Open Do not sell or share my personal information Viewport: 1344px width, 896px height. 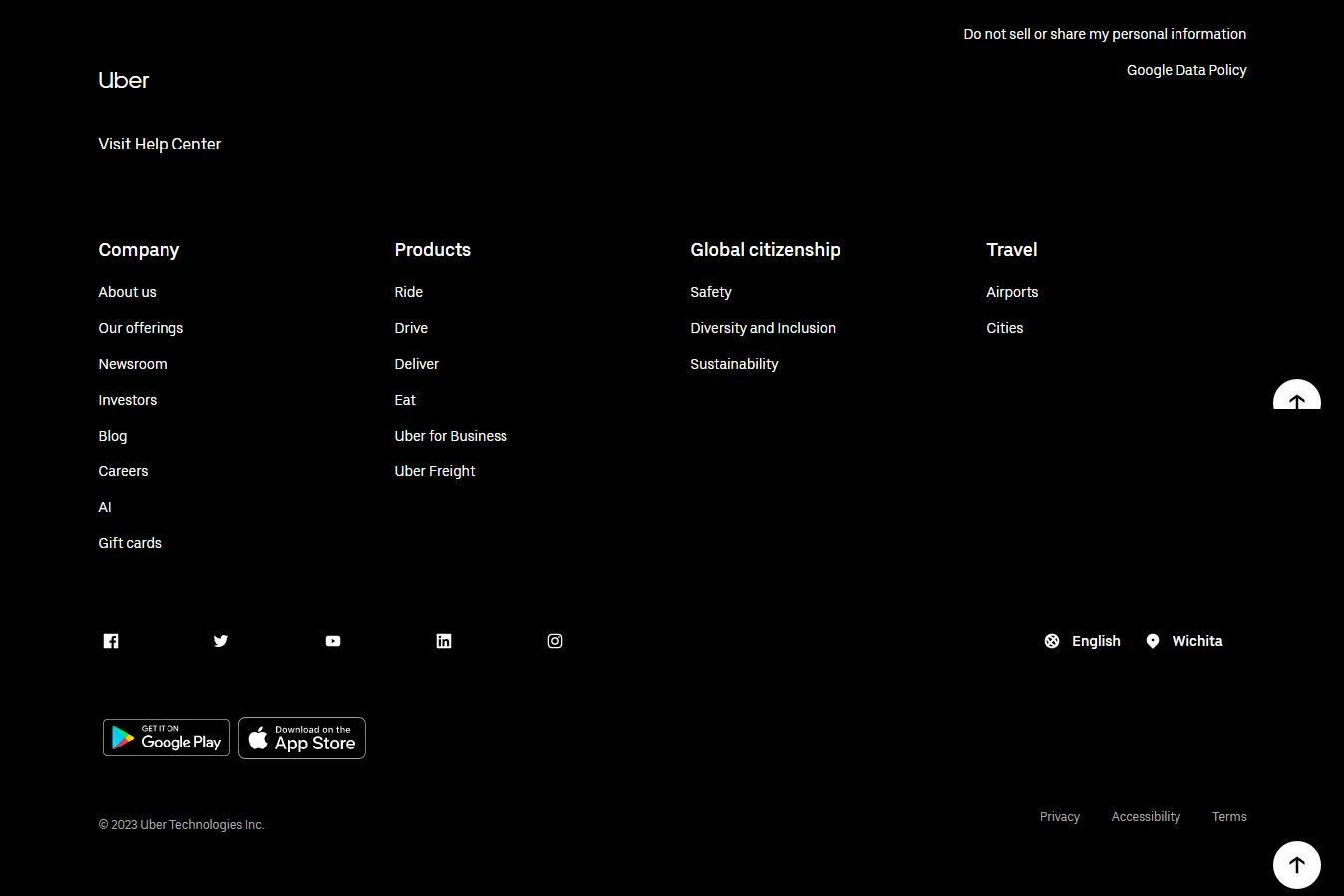(x=1105, y=34)
